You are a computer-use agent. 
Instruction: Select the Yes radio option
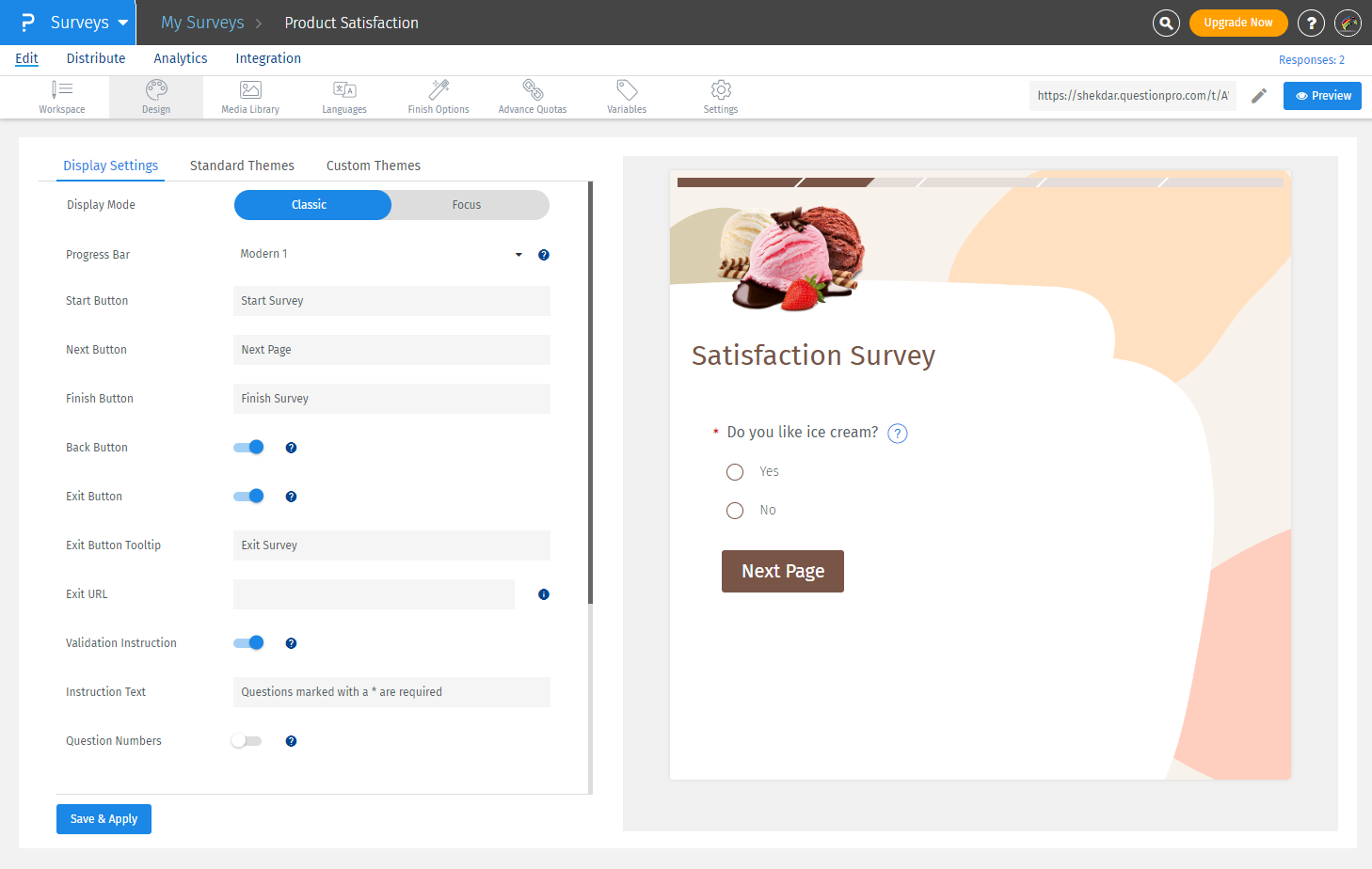tap(735, 472)
